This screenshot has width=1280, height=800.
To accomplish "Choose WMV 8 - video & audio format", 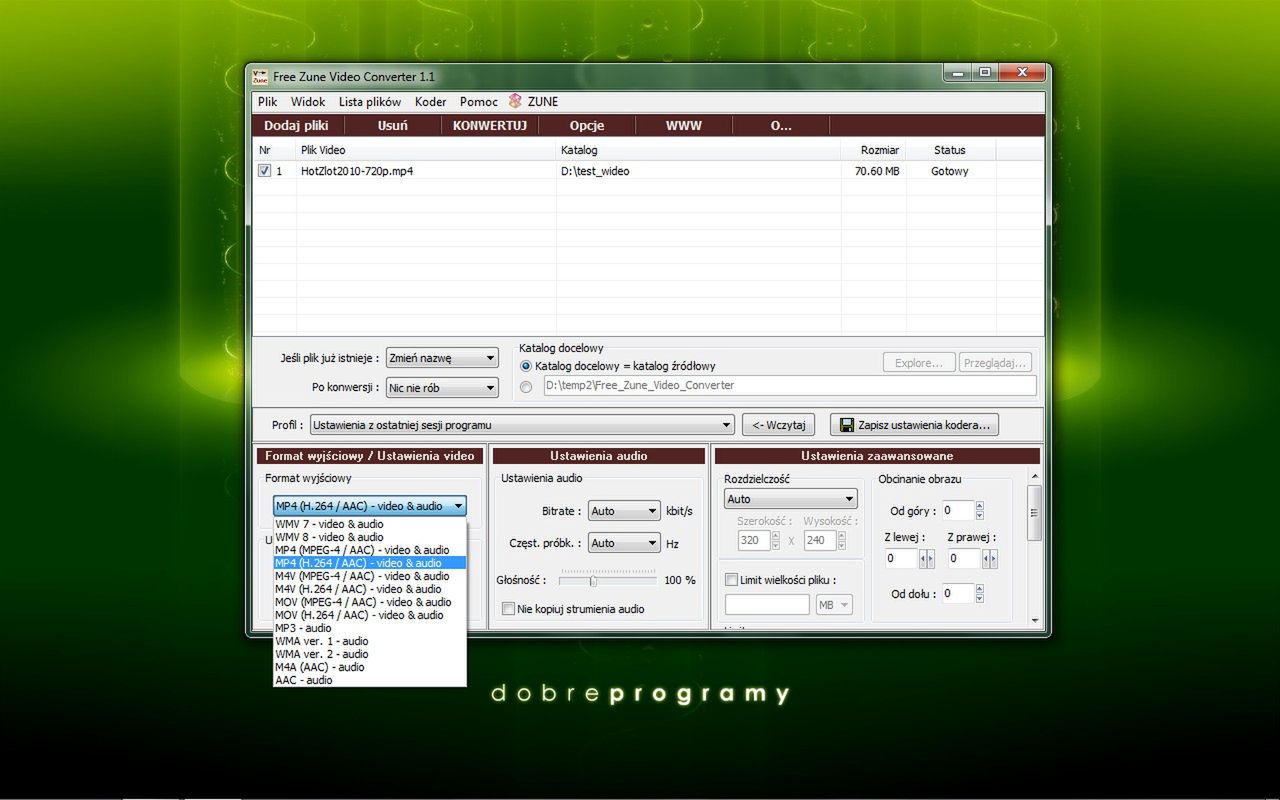I will [x=370, y=537].
